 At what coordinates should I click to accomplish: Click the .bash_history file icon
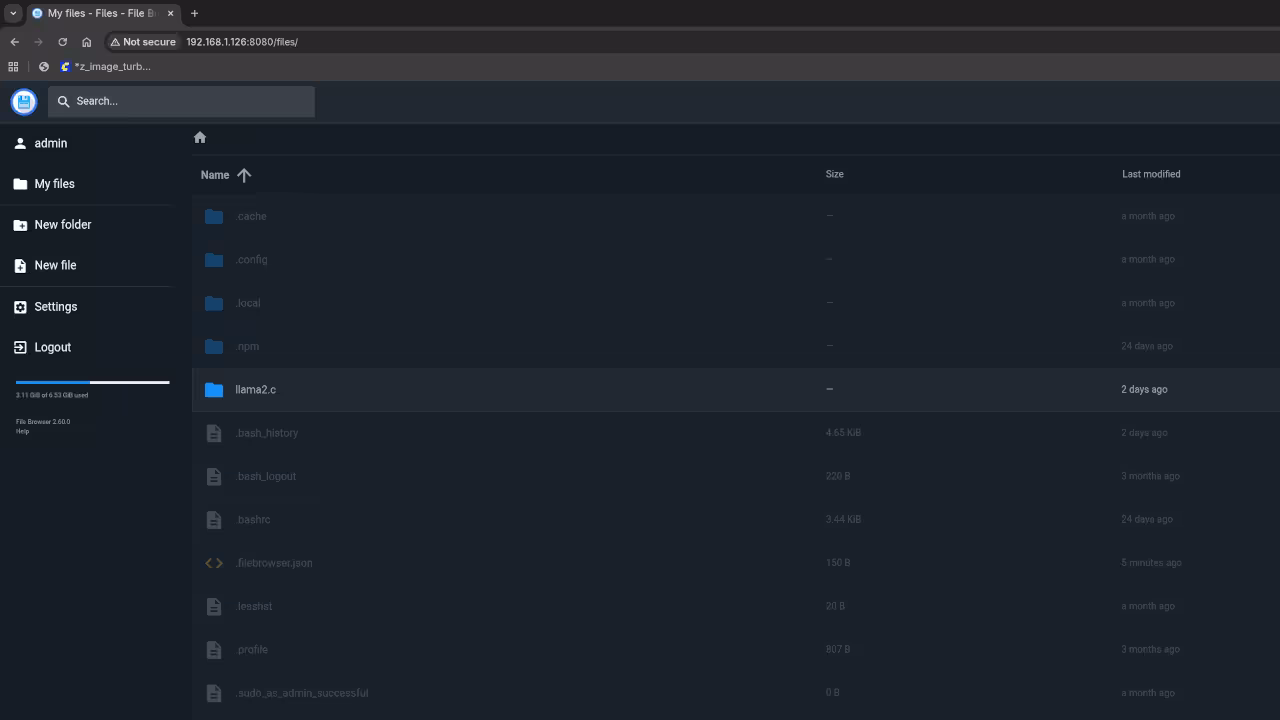click(x=214, y=433)
